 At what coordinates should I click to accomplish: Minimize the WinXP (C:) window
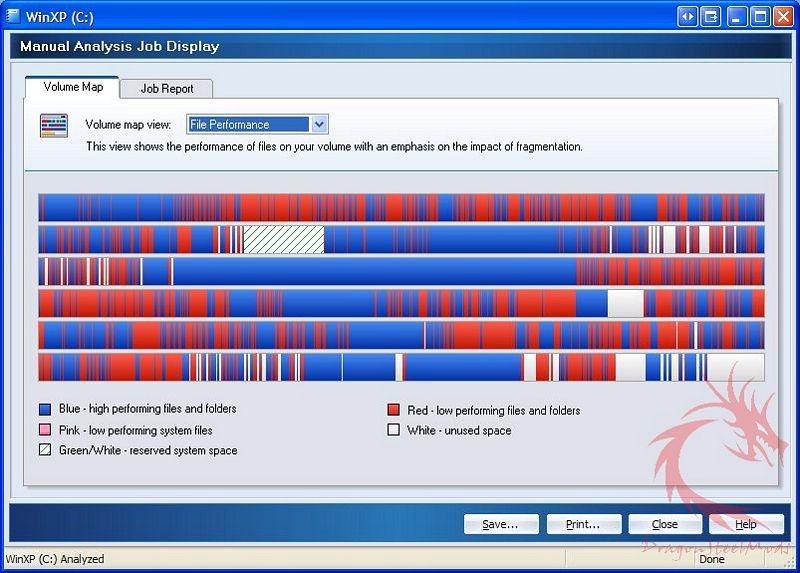(738, 16)
